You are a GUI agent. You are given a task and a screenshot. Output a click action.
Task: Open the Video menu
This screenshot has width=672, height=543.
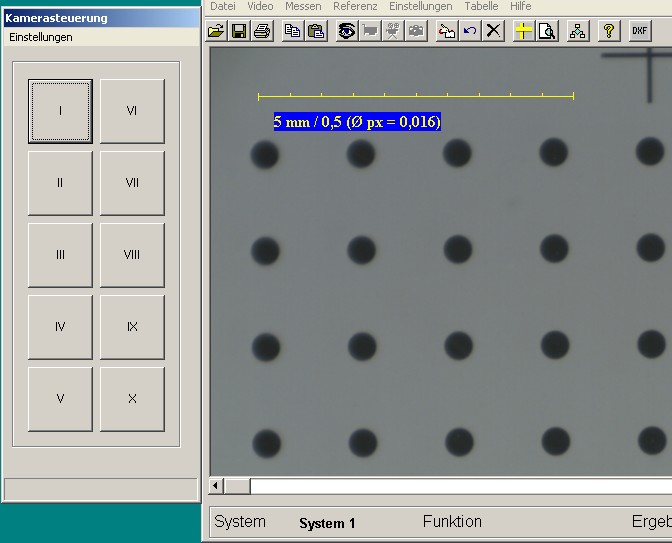coord(260,6)
